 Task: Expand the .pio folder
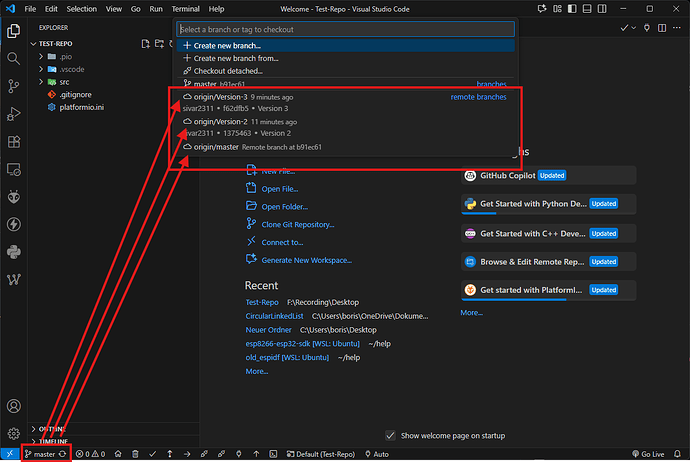[66, 57]
